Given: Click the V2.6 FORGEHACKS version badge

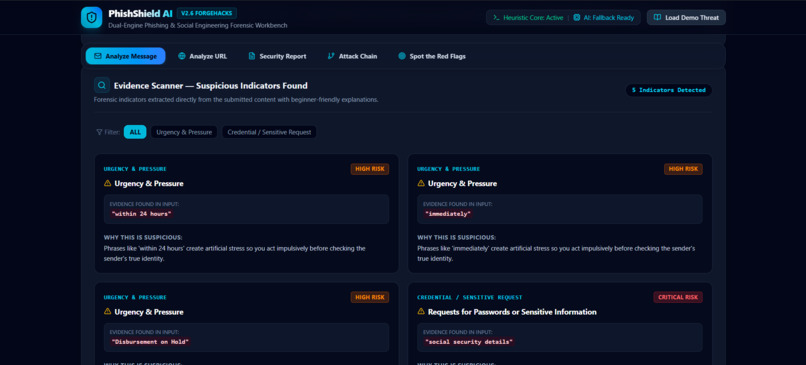Looking at the screenshot, I should [207, 13].
